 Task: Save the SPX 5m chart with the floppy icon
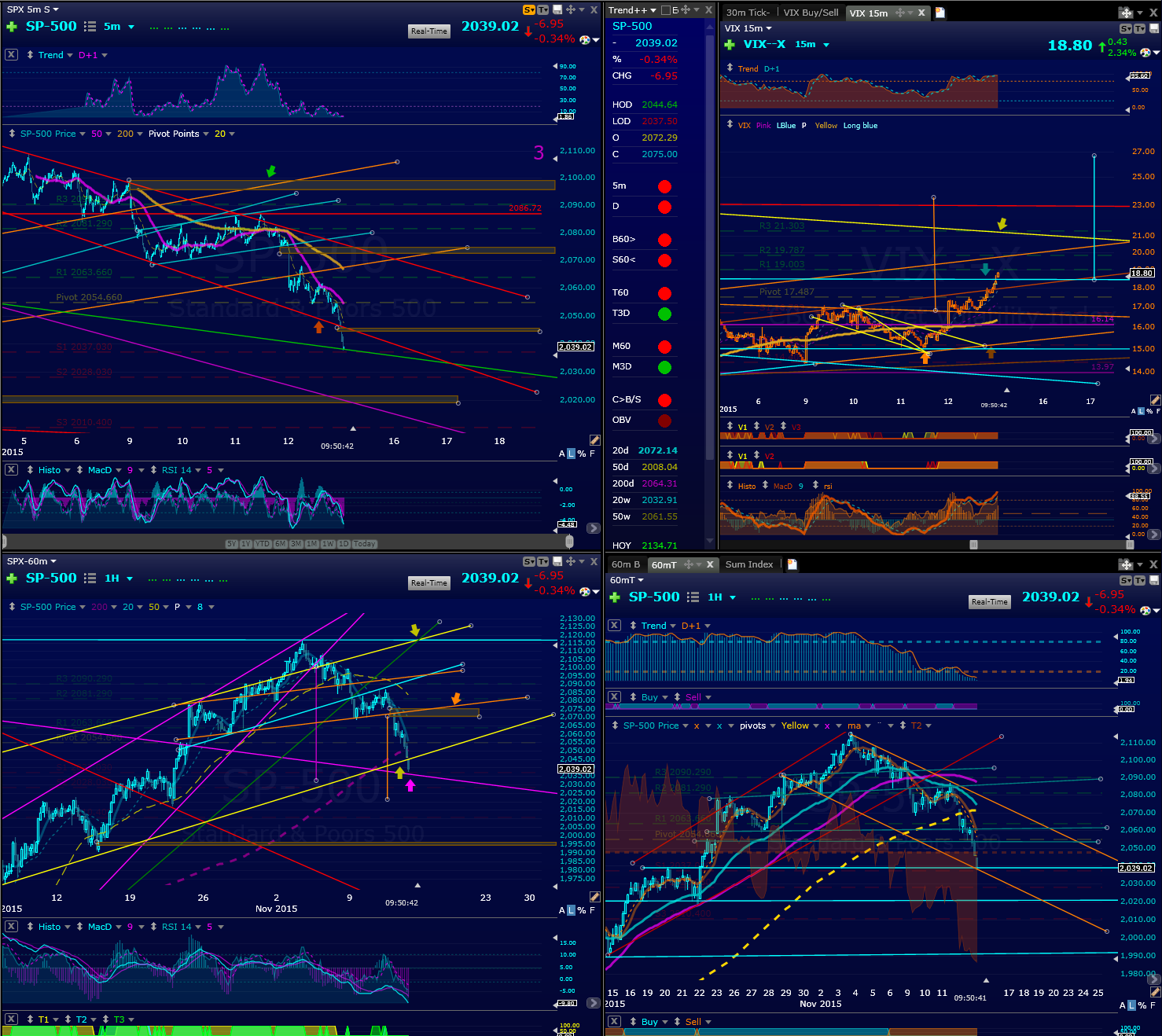557,9
